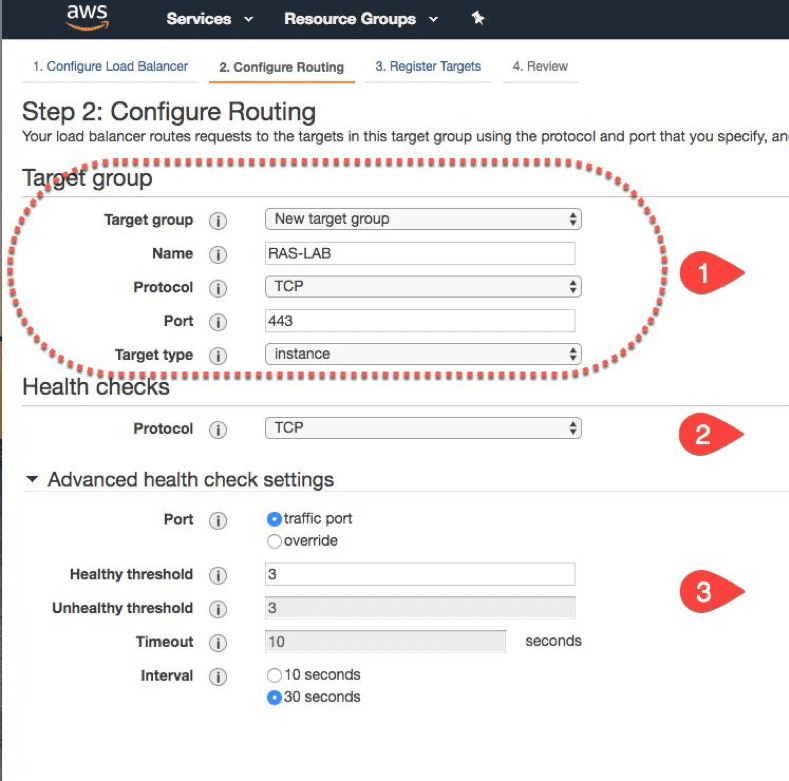The image size is (789, 781).
Task: Open the Target type instance dropdown
Action: tap(423, 354)
